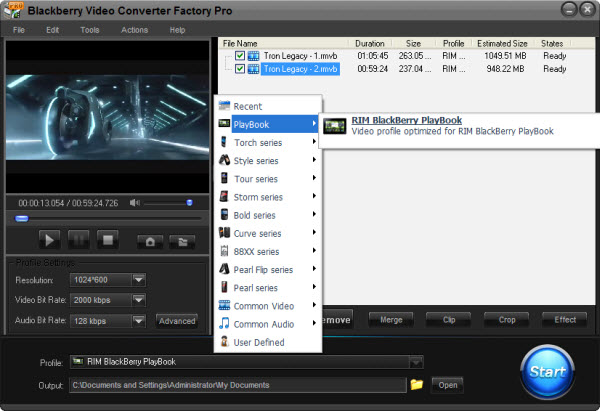Browse output location with the yellow folder icon

point(416,384)
